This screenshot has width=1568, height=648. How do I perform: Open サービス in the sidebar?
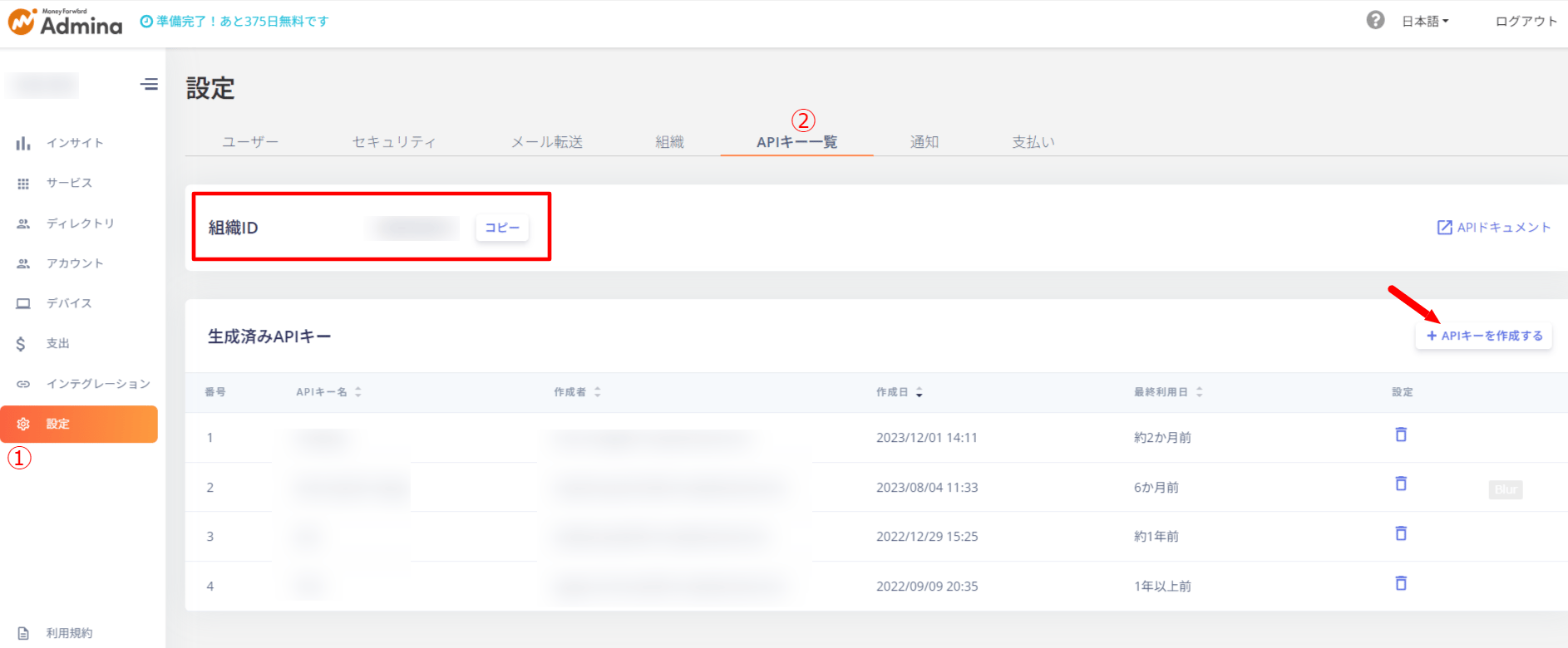click(69, 183)
